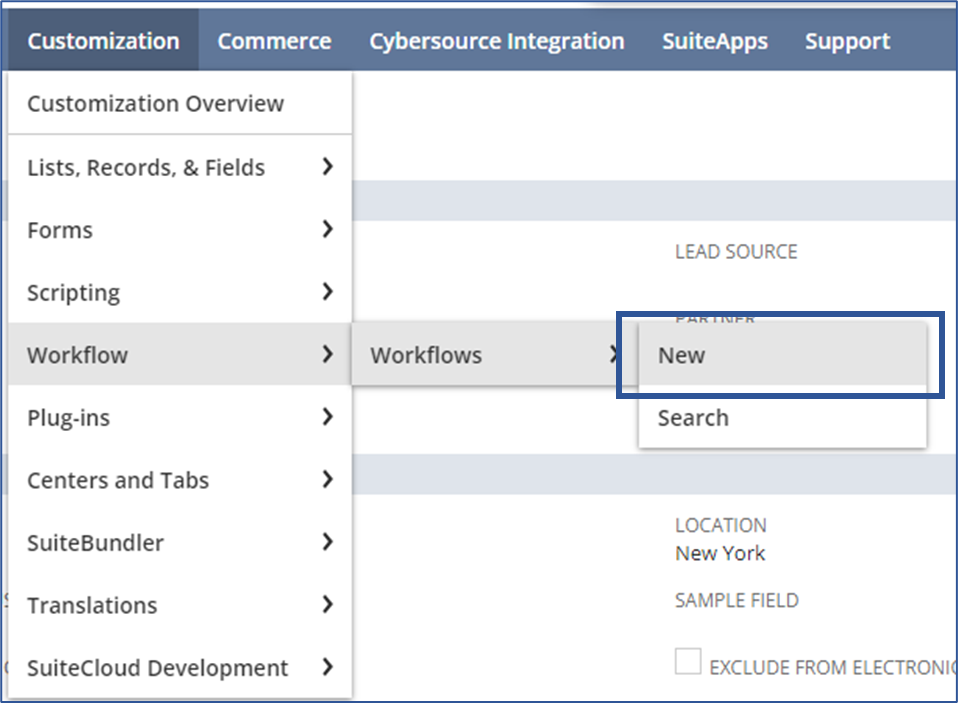Open the Commerce menu
The width and height of the screenshot is (958, 703).
[274, 41]
